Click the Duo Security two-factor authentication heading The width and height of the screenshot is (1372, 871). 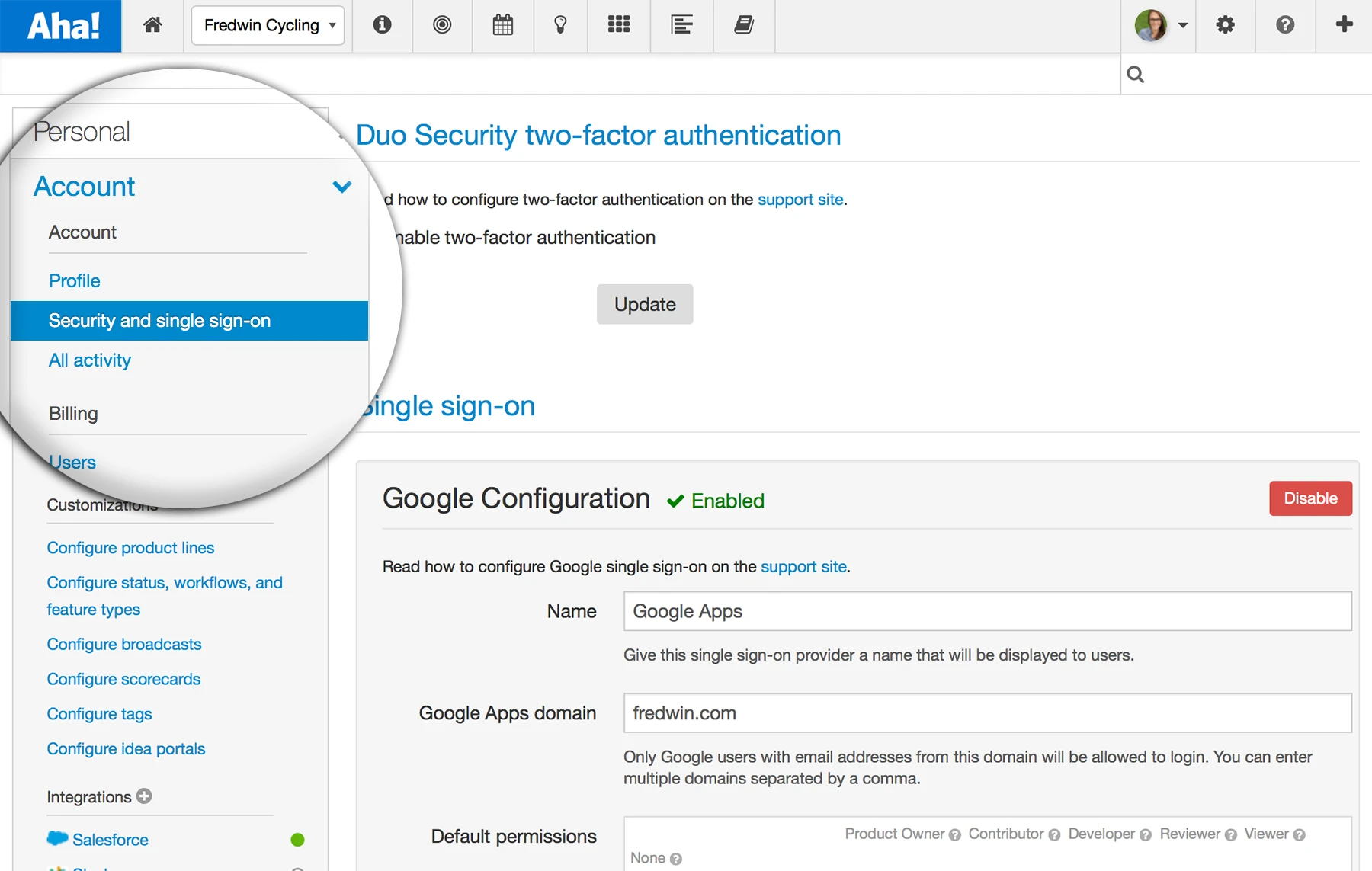point(598,135)
